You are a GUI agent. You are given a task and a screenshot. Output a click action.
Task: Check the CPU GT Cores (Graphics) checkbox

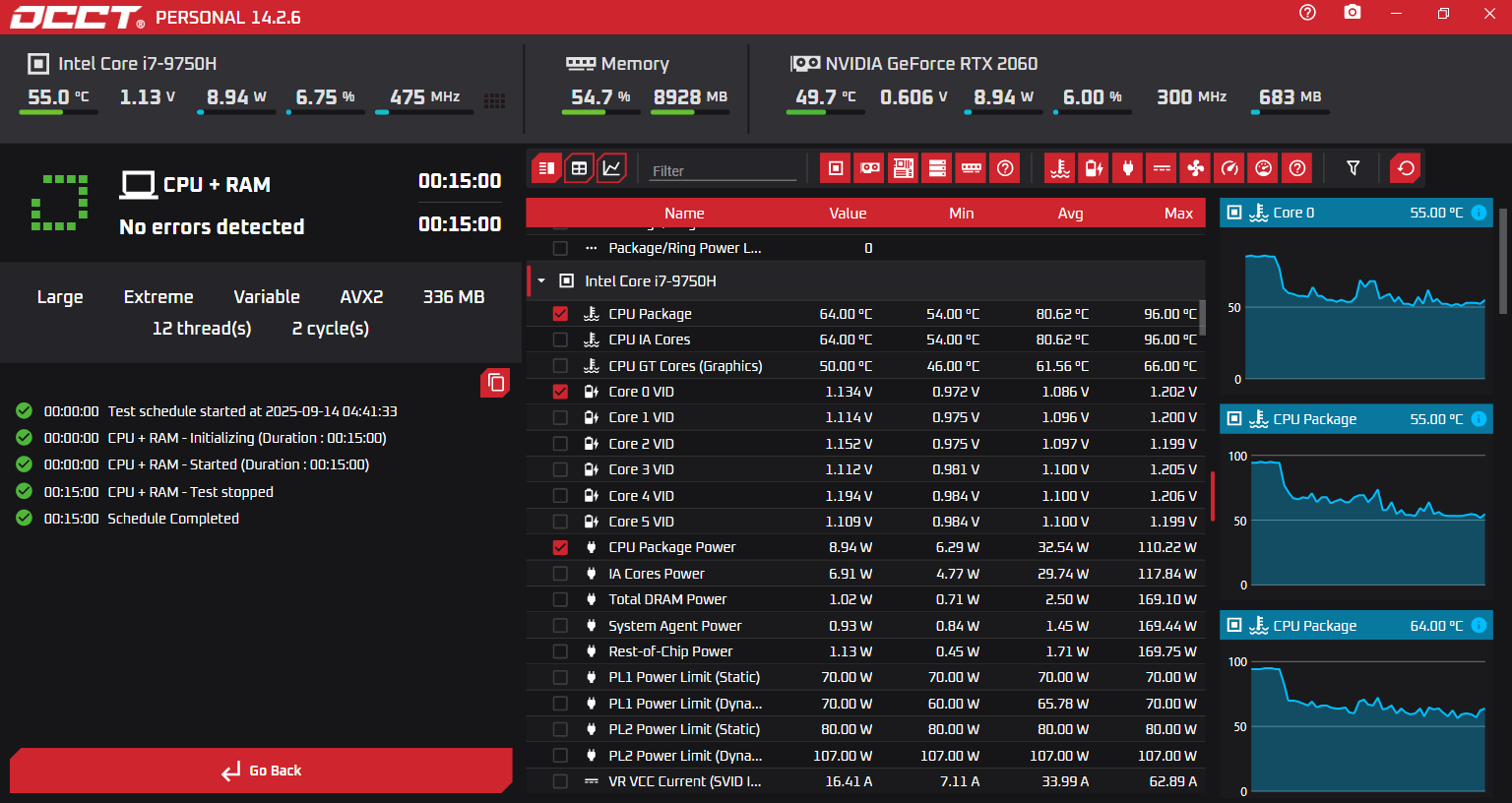click(560, 366)
